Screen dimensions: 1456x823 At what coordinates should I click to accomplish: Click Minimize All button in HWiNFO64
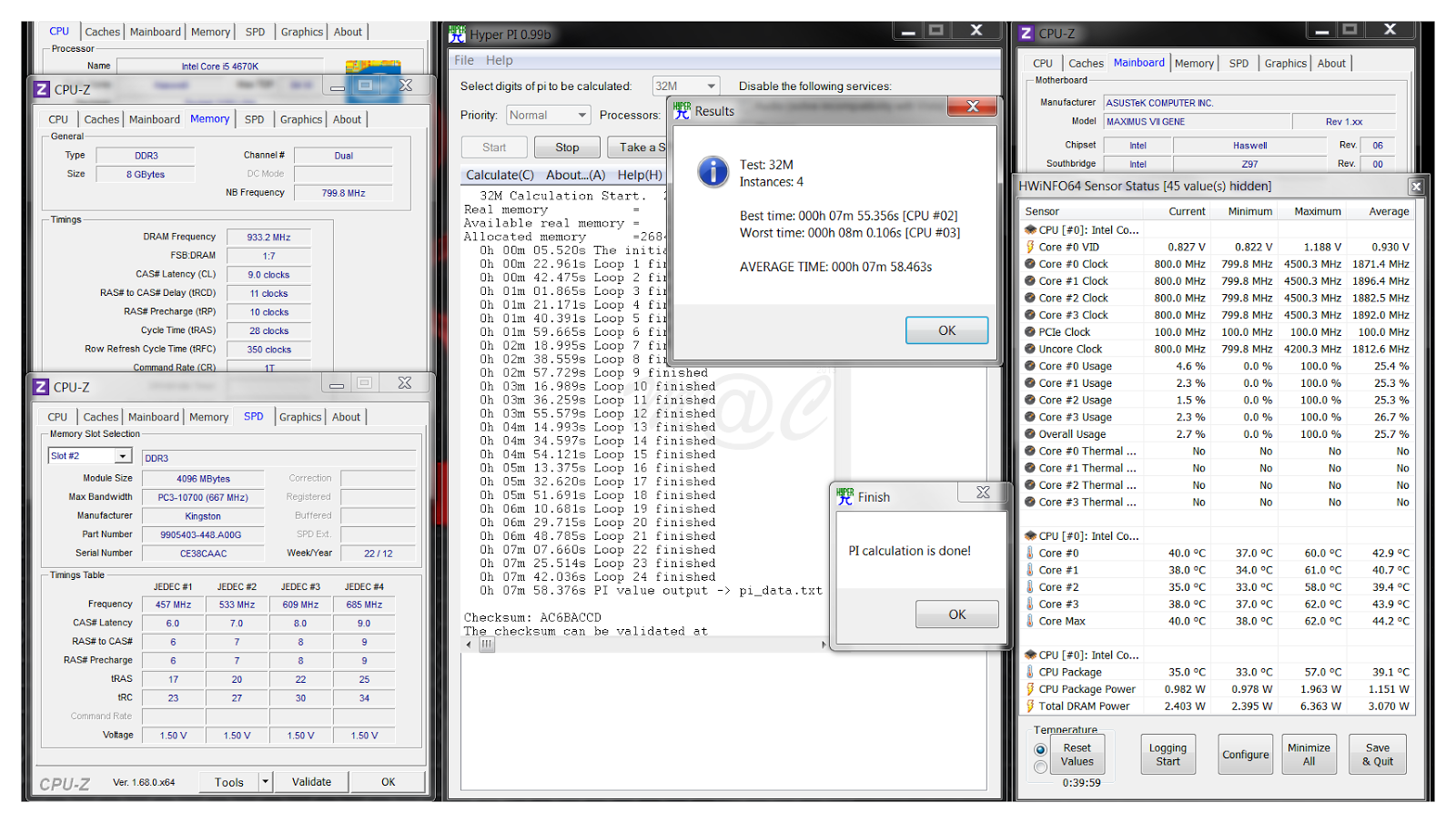(x=1309, y=755)
